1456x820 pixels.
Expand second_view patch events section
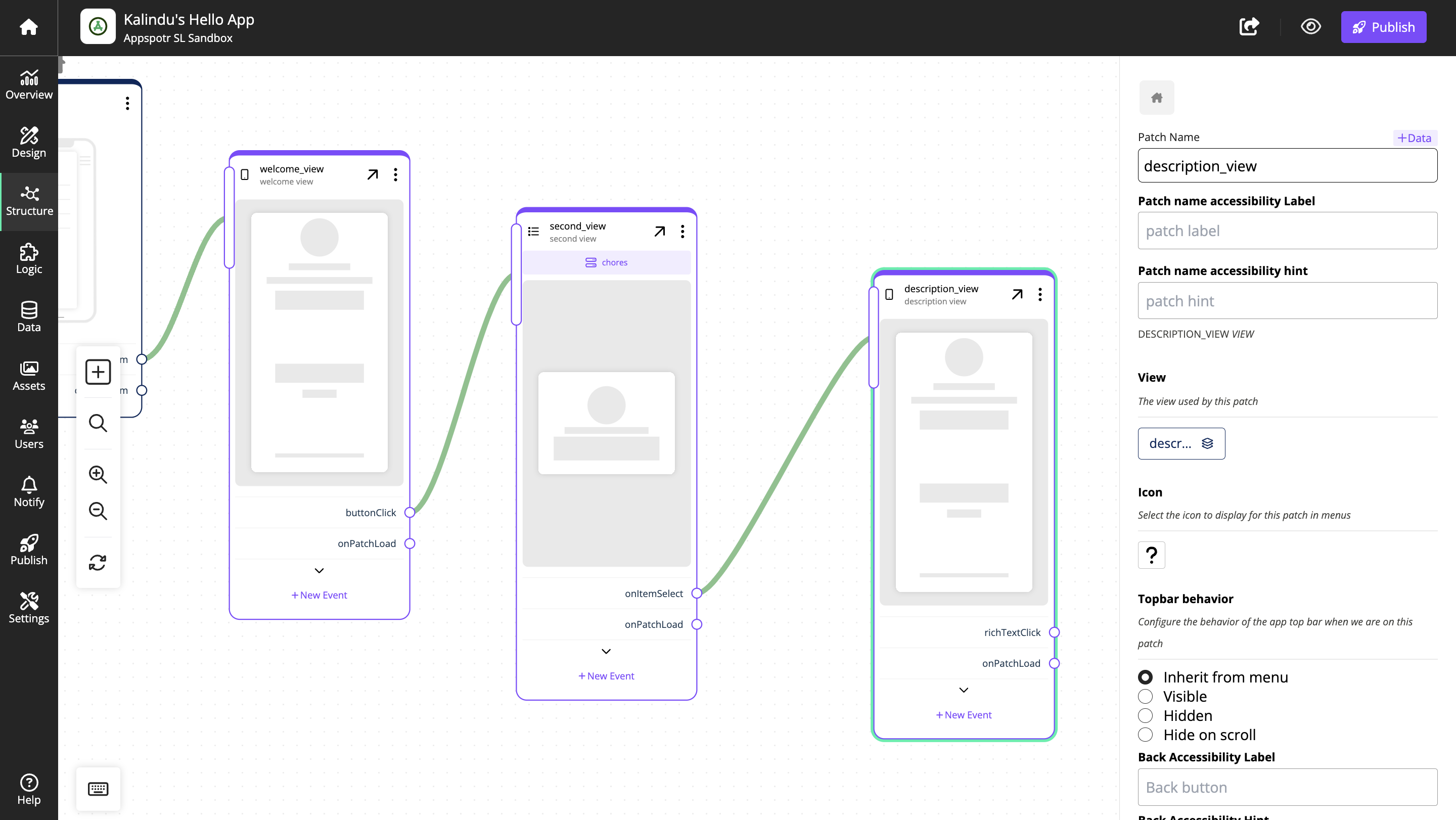click(x=606, y=651)
